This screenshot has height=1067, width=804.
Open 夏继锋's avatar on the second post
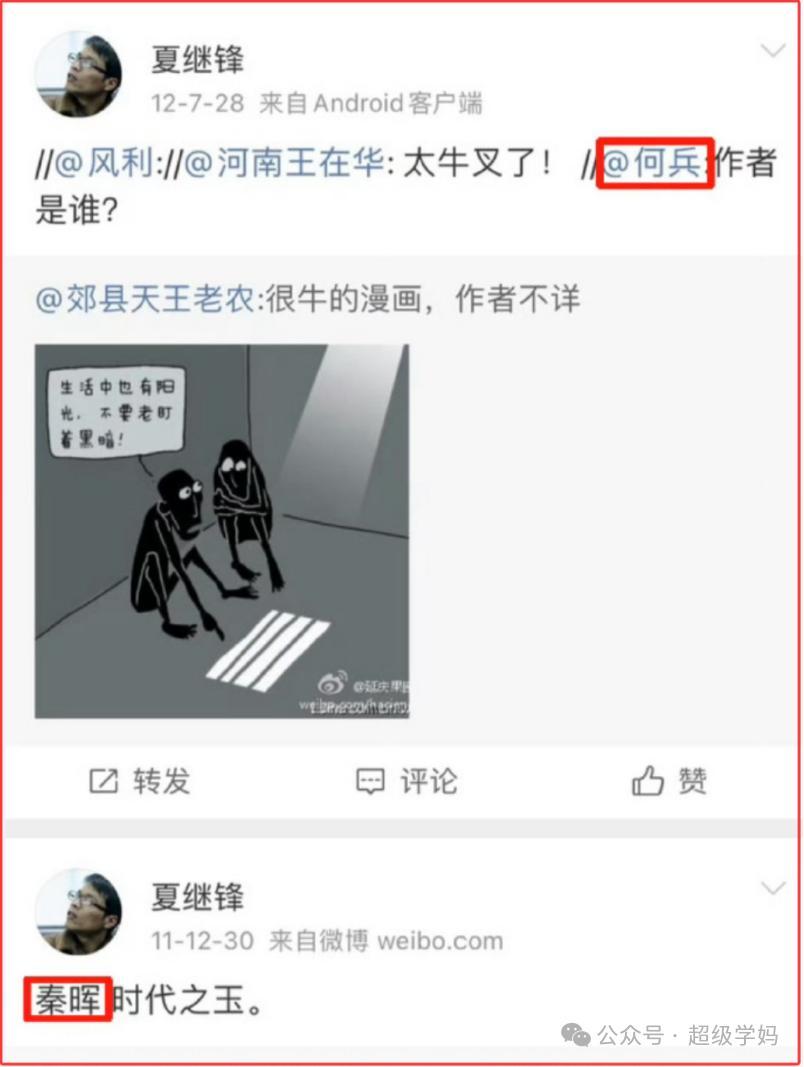pyautogui.click(x=79, y=912)
